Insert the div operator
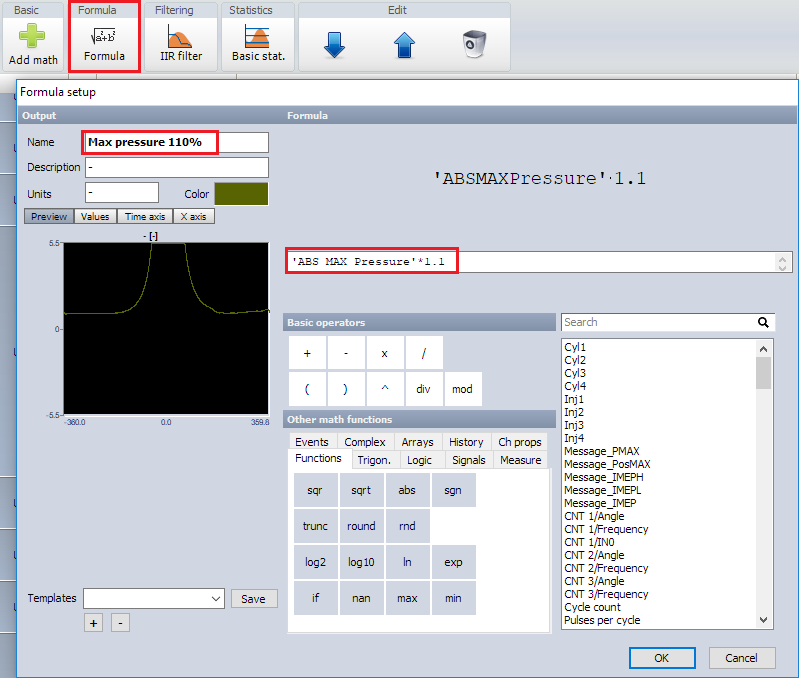This screenshot has height=678, width=799. (x=423, y=389)
